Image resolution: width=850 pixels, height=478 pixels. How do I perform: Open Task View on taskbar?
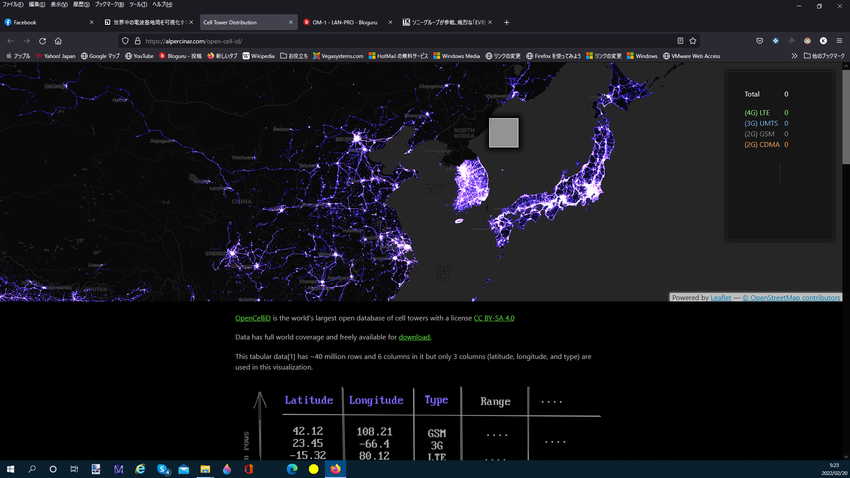point(74,469)
